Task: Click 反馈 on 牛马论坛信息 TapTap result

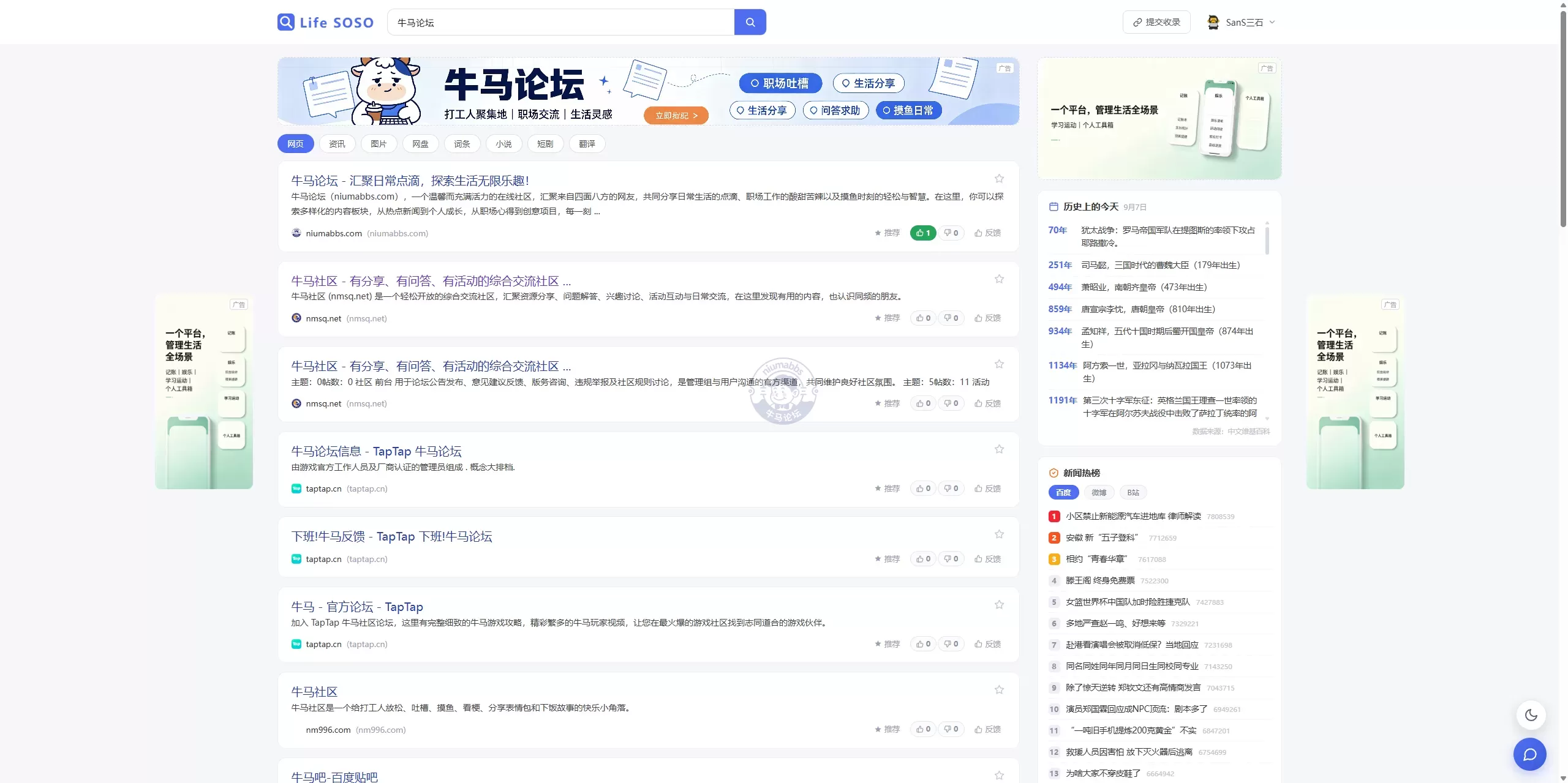Action: point(987,489)
